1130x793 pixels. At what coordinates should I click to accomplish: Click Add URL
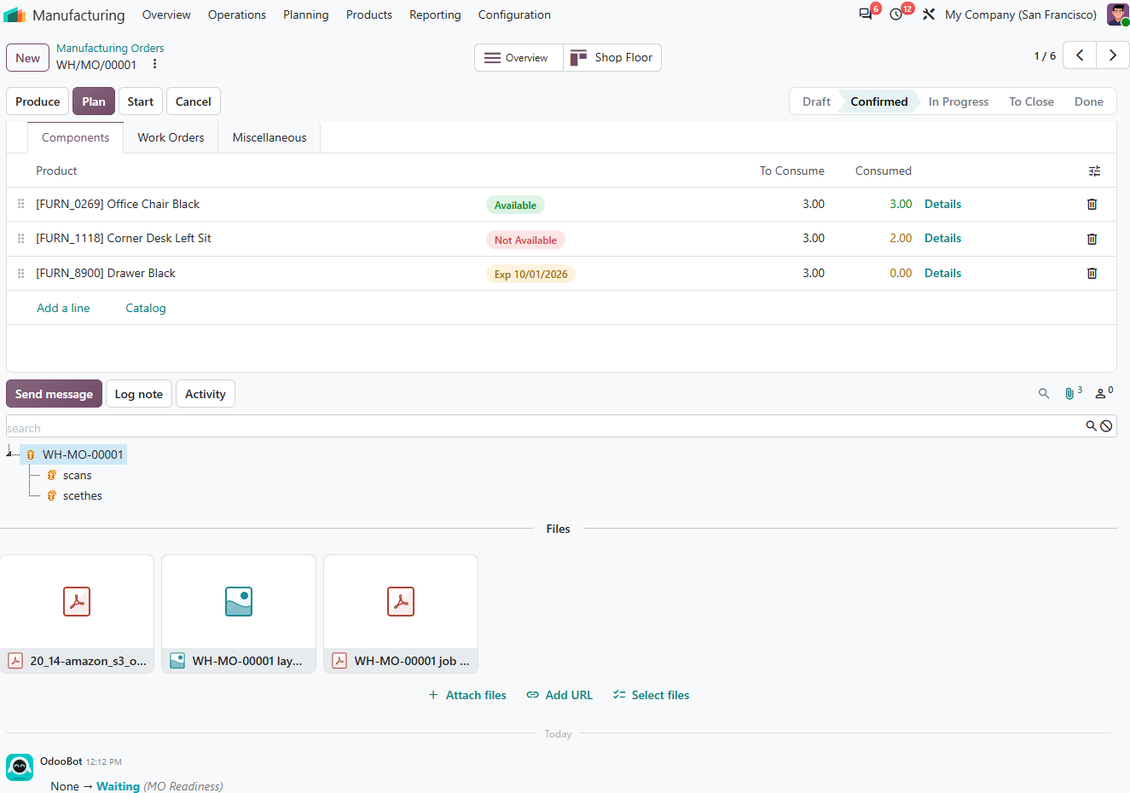(x=559, y=695)
